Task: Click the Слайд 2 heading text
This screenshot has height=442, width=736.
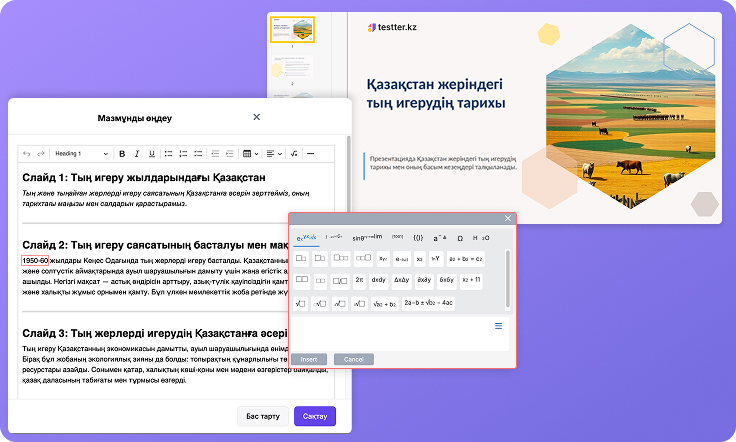Action: tap(155, 245)
